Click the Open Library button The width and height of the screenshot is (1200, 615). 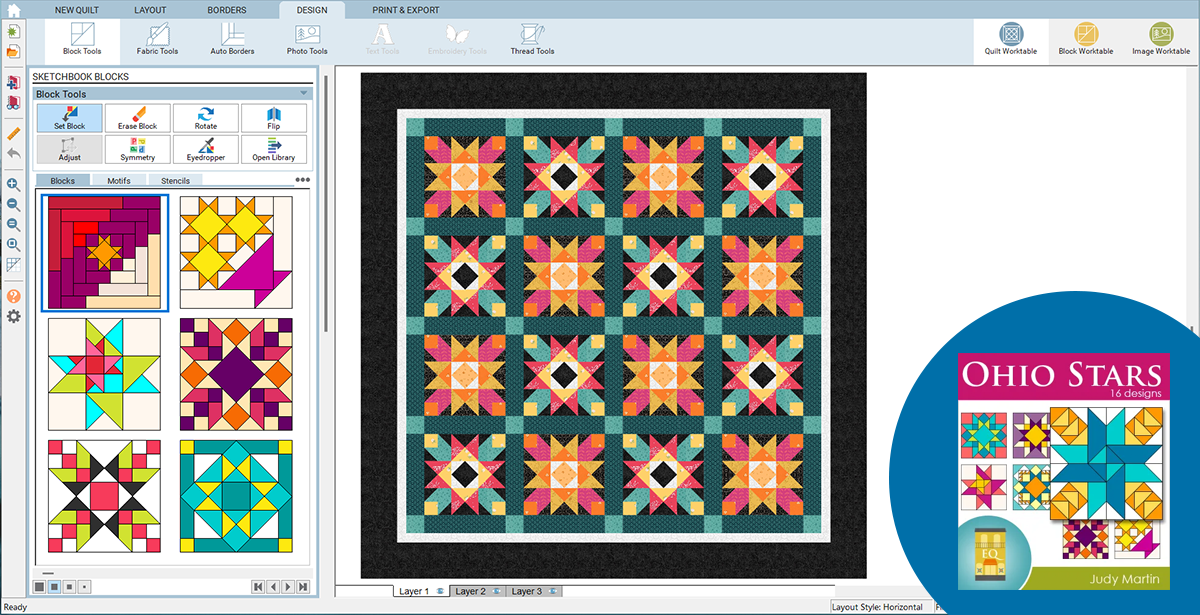273,149
